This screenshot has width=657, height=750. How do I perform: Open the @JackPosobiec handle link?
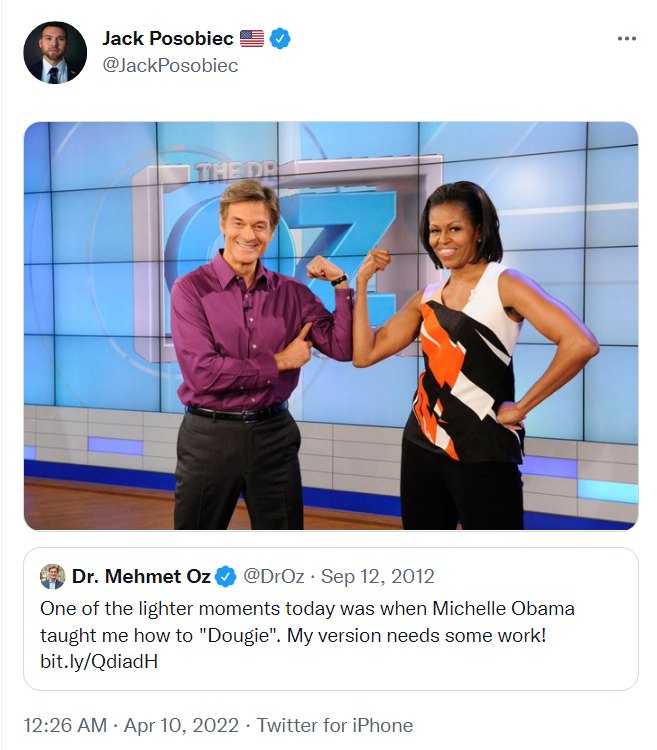pyautogui.click(x=170, y=66)
